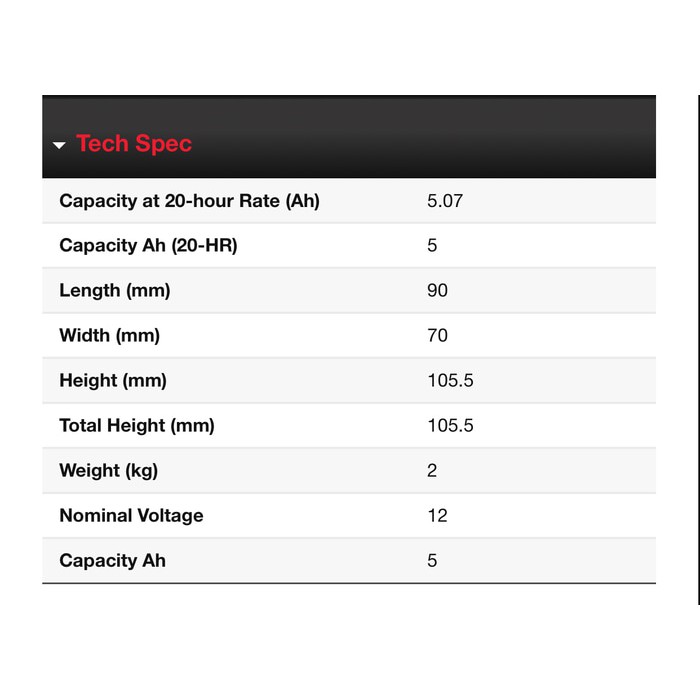Select the Total Height (mm) label
Viewport: 700px width, 700px height.
pyautogui.click(x=137, y=426)
